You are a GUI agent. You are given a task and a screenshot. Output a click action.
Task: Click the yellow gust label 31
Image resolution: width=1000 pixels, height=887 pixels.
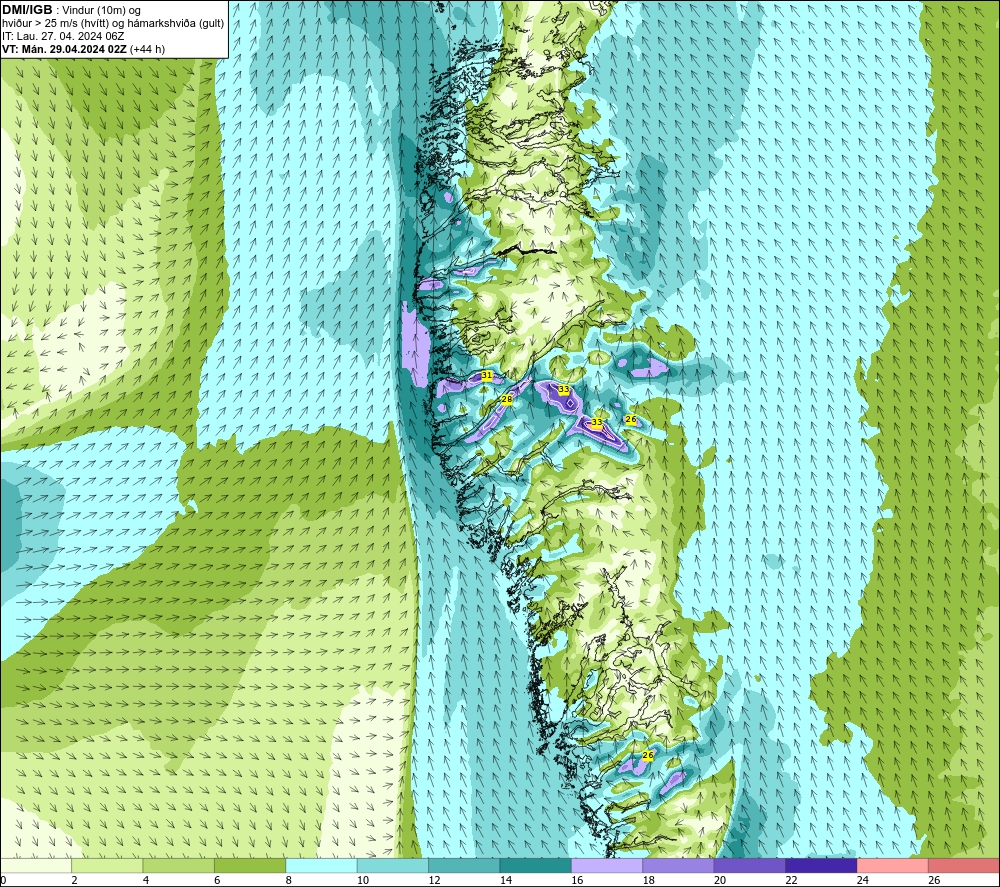(487, 376)
